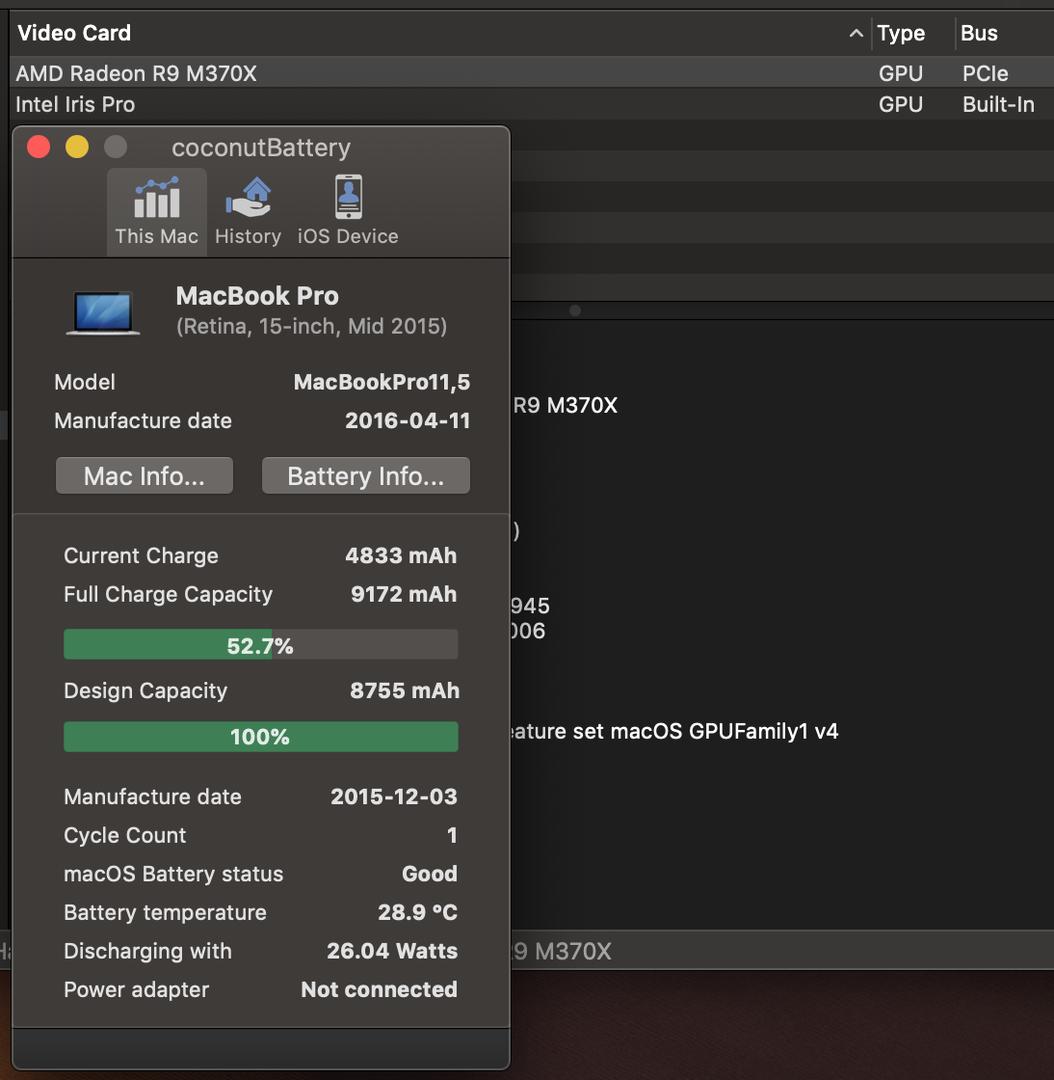Click the Battery temperature value 28.9 °C
Viewport: 1054px width, 1080px height.
coord(417,912)
